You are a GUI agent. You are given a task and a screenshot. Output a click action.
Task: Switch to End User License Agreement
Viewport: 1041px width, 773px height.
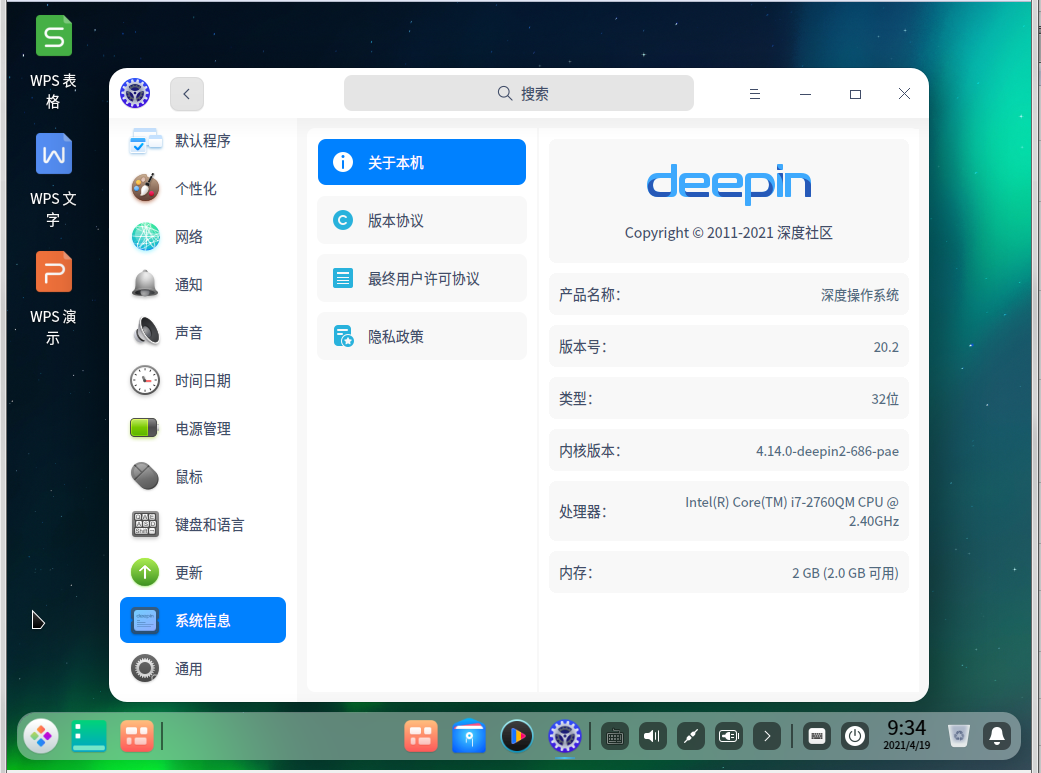coord(421,278)
